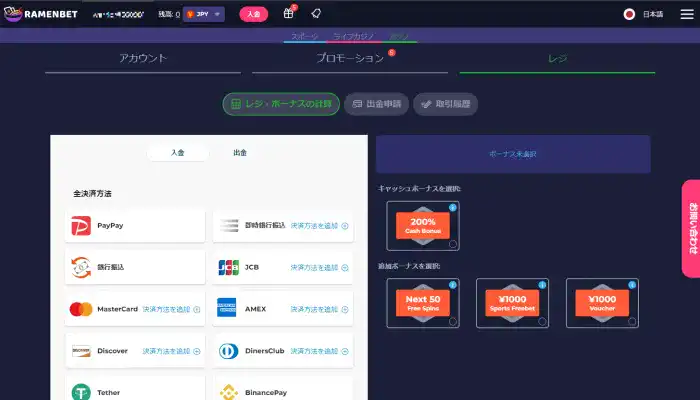This screenshot has height=400, width=700.
Task: Open 出金申請 withdrawal request
Action: click(x=377, y=103)
